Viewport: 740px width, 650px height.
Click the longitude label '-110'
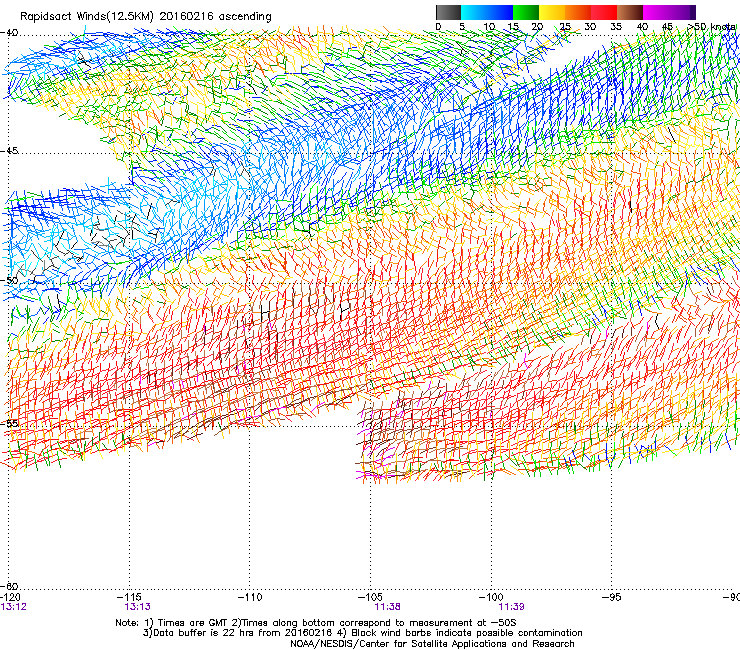pyautogui.click(x=250, y=598)
